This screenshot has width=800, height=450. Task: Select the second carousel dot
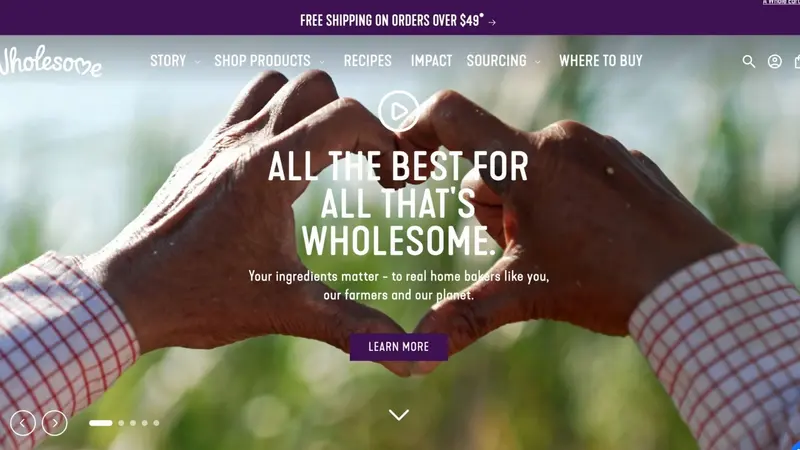(121, 423)
